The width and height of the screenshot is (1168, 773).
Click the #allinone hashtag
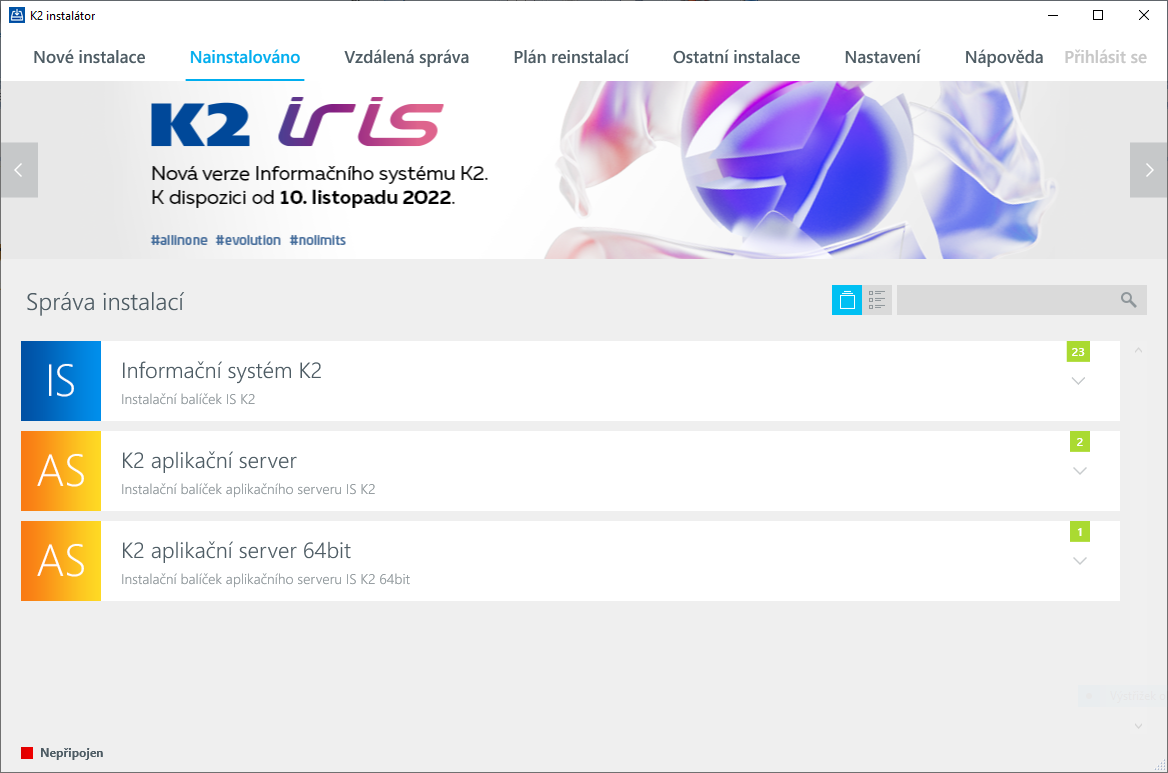[x=179, y=240]
